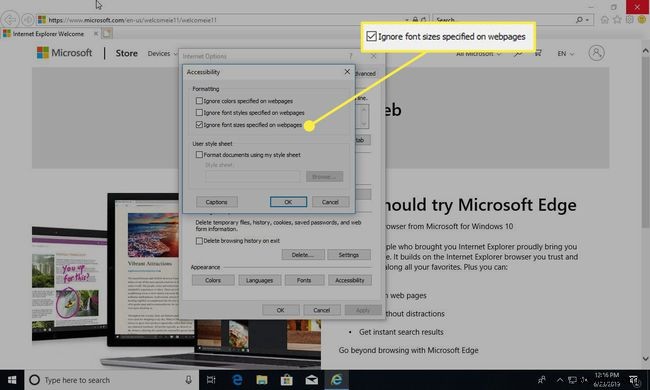650x390 pixels.
Task: Close the Accessibility dialog with X
Action: click(x=347, y=72)
